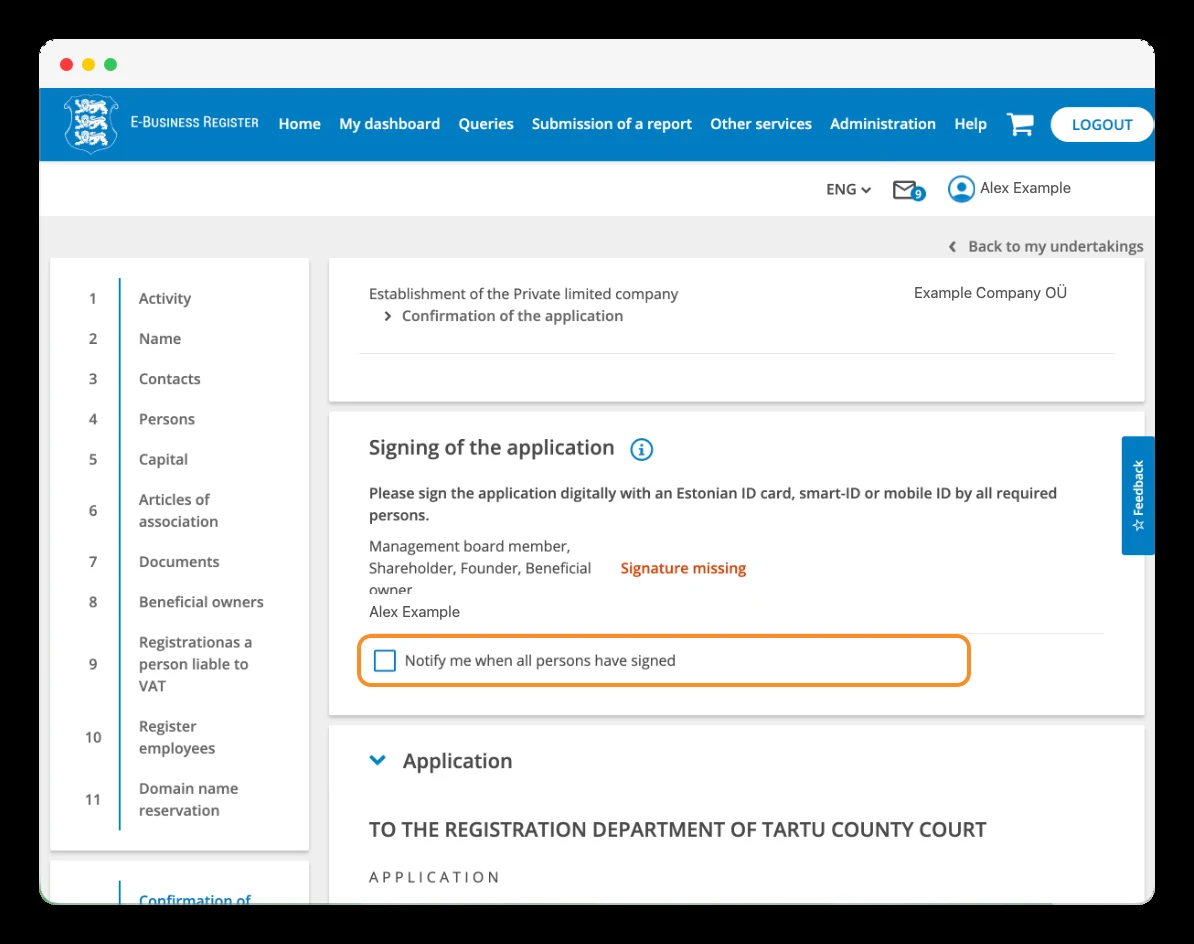Collapse the Application section chevron

coord(377,760)
